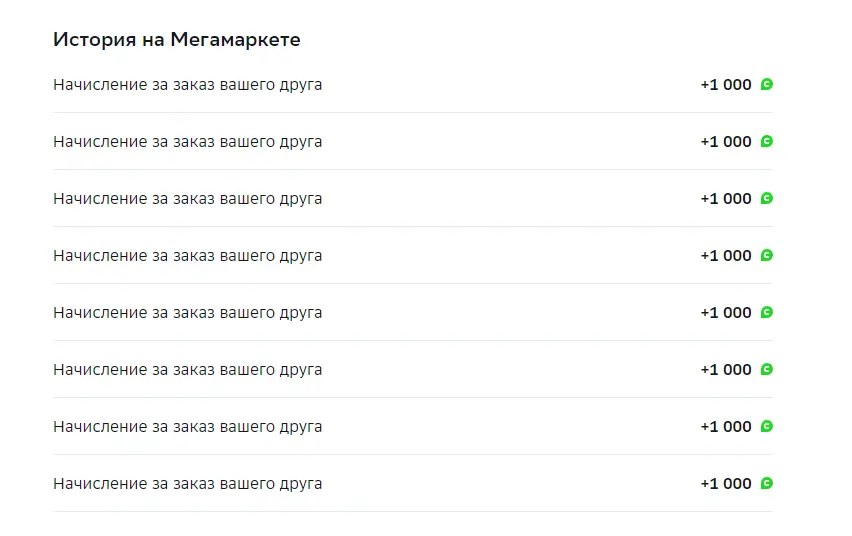This screenshot has height=536, width=852.
Task: Click the green bonus icon in second row
Action: coord(767,141)
